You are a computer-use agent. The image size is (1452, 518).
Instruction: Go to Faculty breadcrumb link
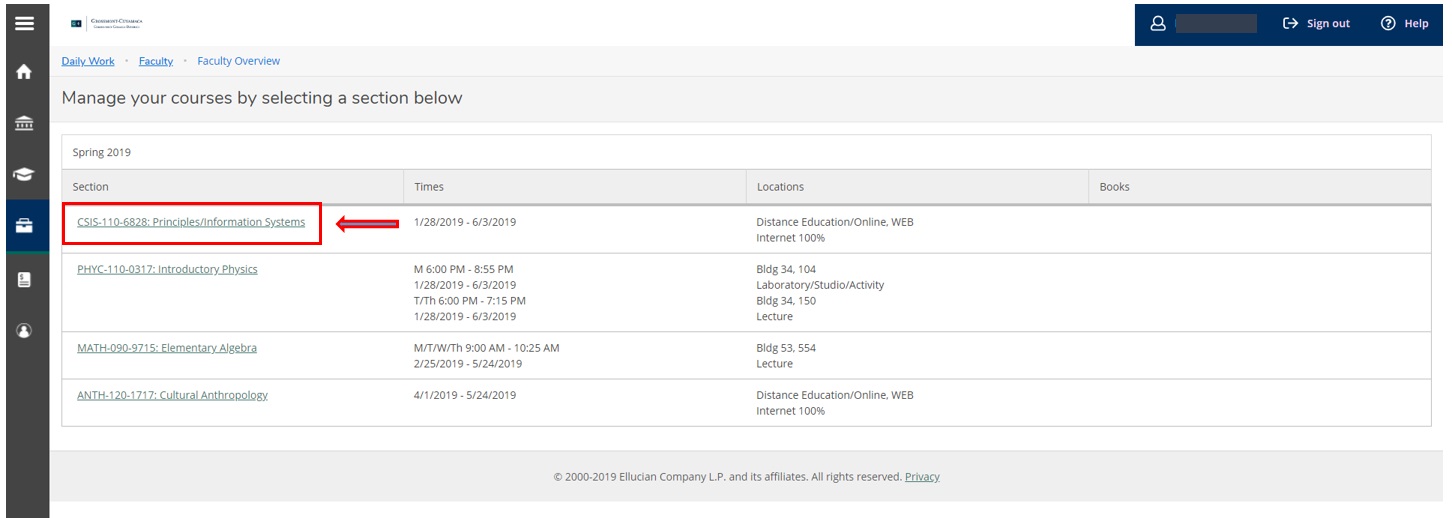click(x=156, y=61)
